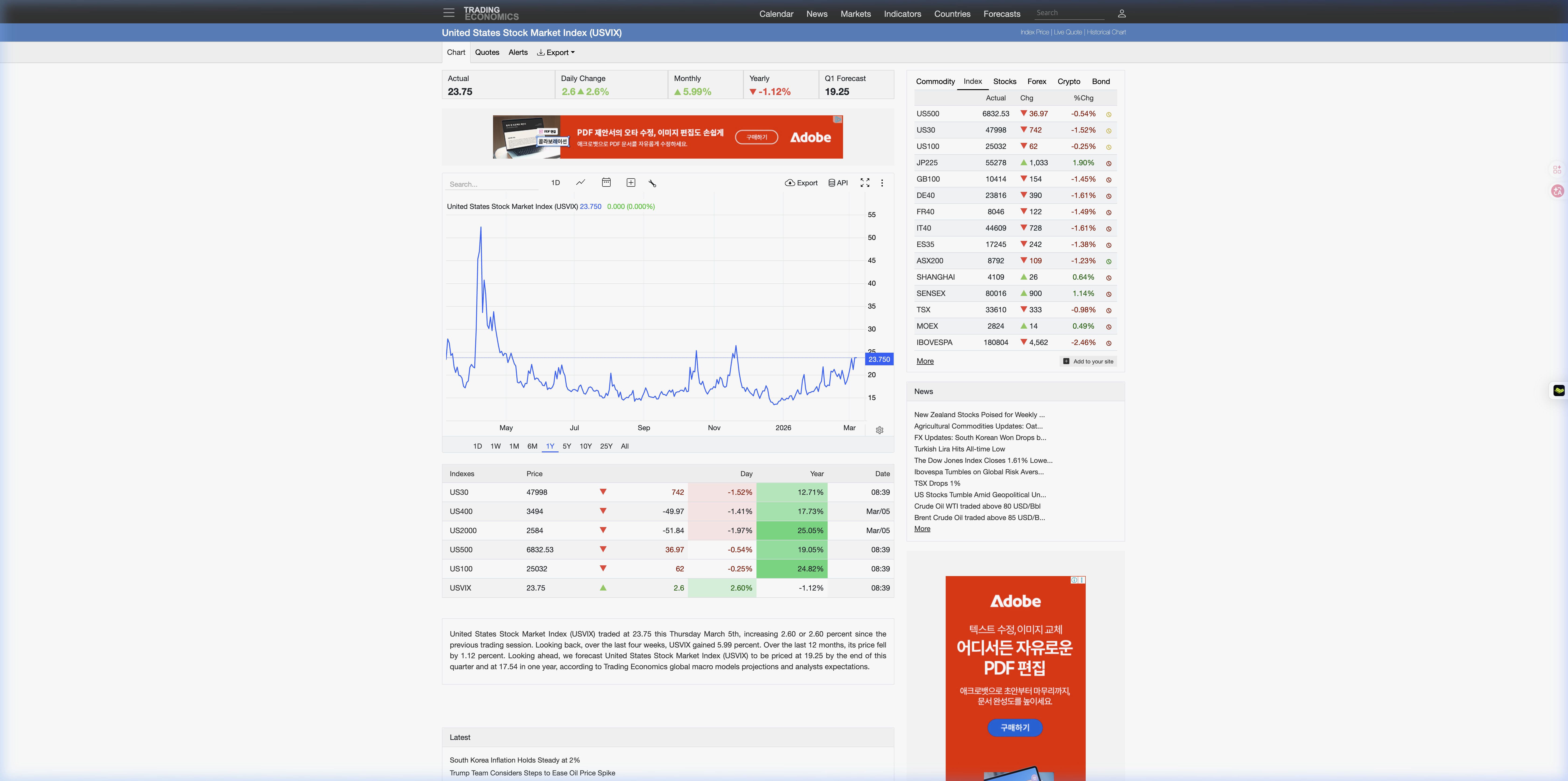1568x781 pixels.
Task: Select the 5Y chart range
Action: pyautogui.click(x=567, y=446)
